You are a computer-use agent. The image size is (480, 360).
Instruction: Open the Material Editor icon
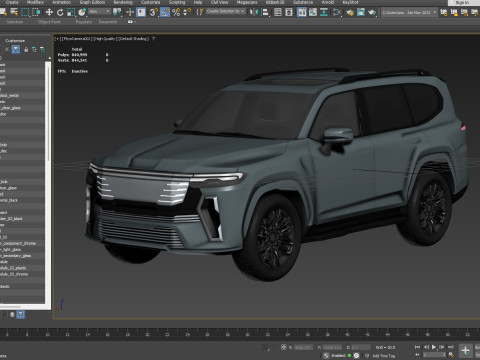point(337,13)
